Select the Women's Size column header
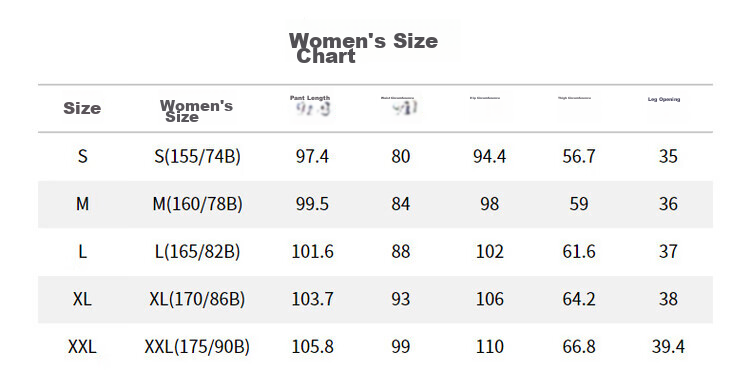 click(x=196, y=111)
